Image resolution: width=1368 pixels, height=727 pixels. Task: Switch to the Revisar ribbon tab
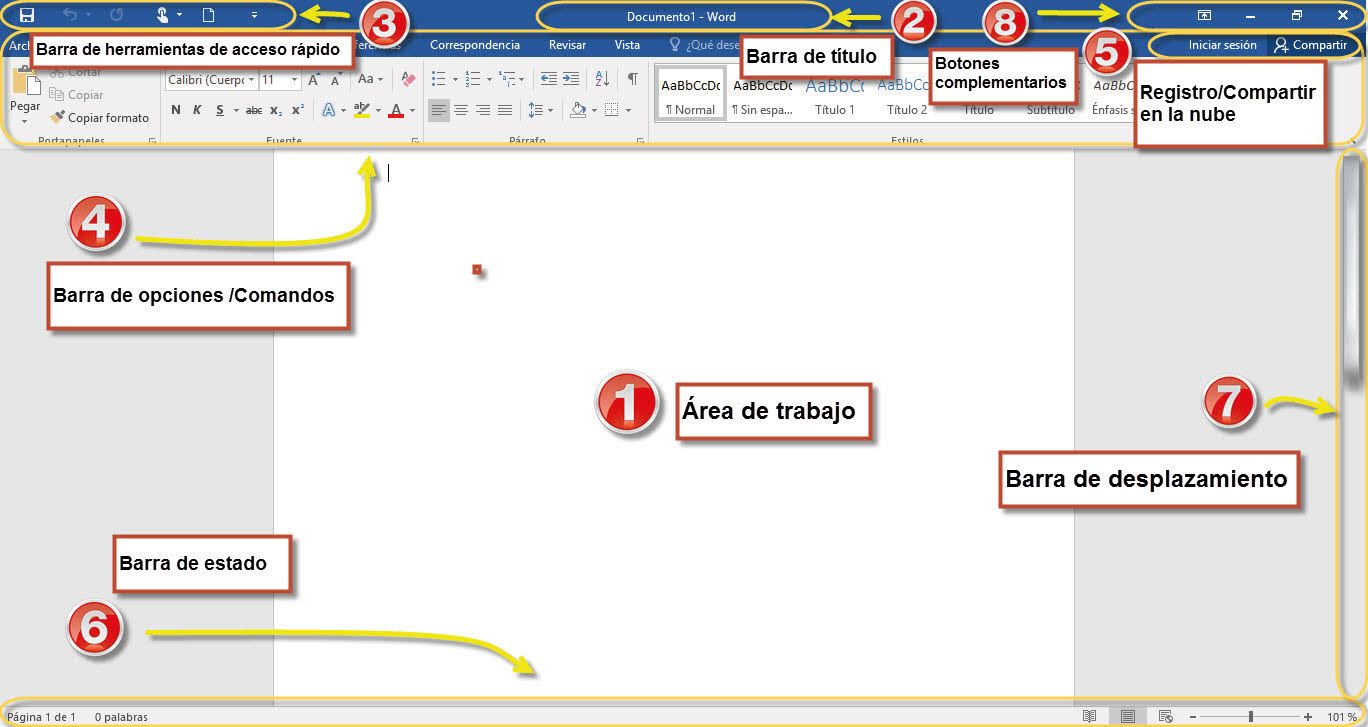point(568,45)
